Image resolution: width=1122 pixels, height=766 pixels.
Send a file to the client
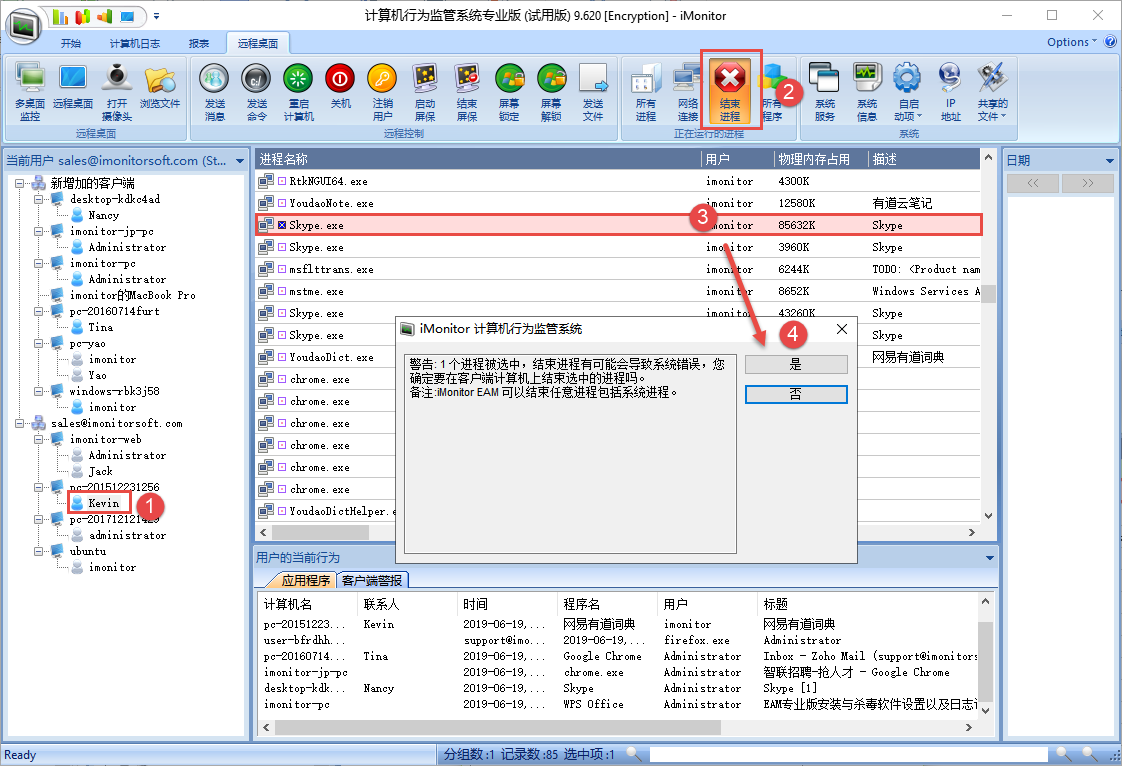tap(593, 92)
